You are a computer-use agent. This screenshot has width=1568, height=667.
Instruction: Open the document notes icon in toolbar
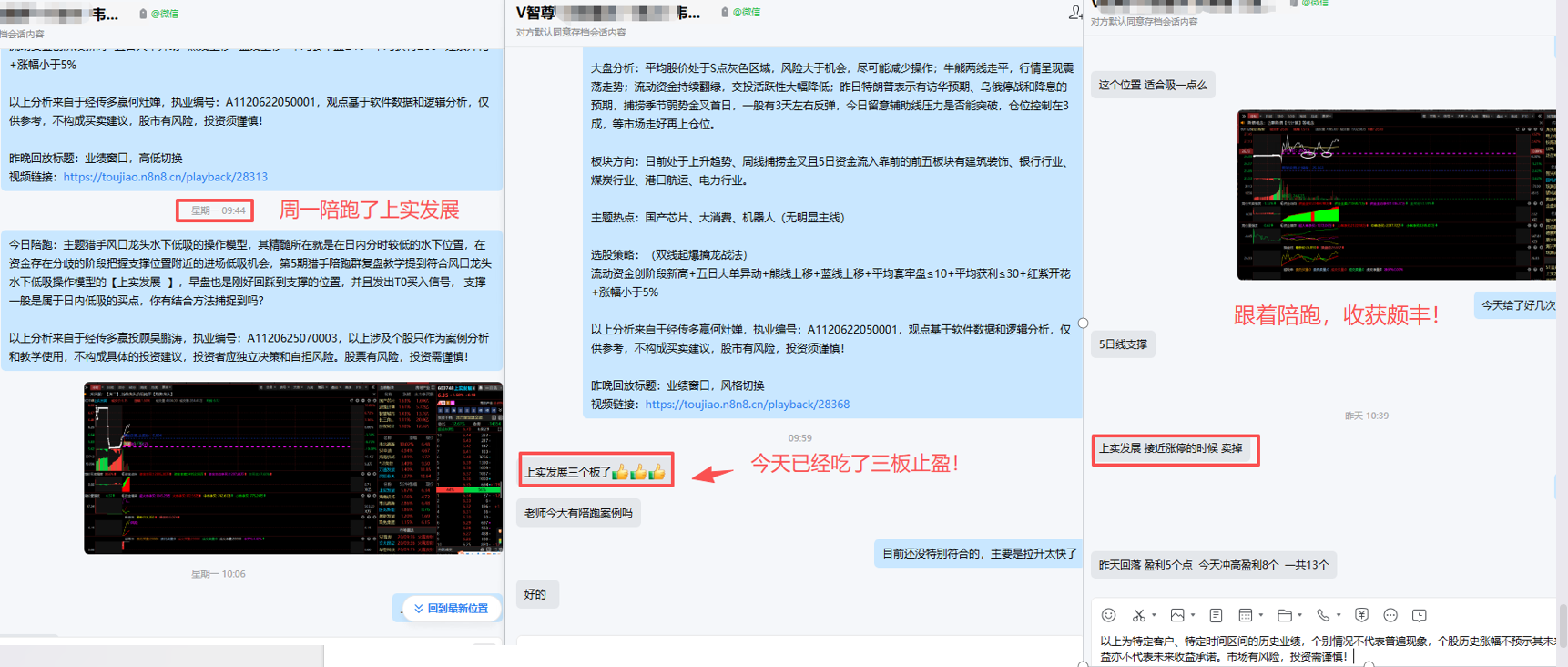(x=1216, y=615)
